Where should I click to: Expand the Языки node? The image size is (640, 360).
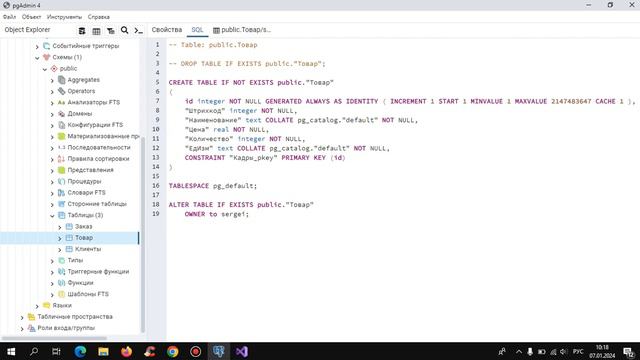coord(37,305)
